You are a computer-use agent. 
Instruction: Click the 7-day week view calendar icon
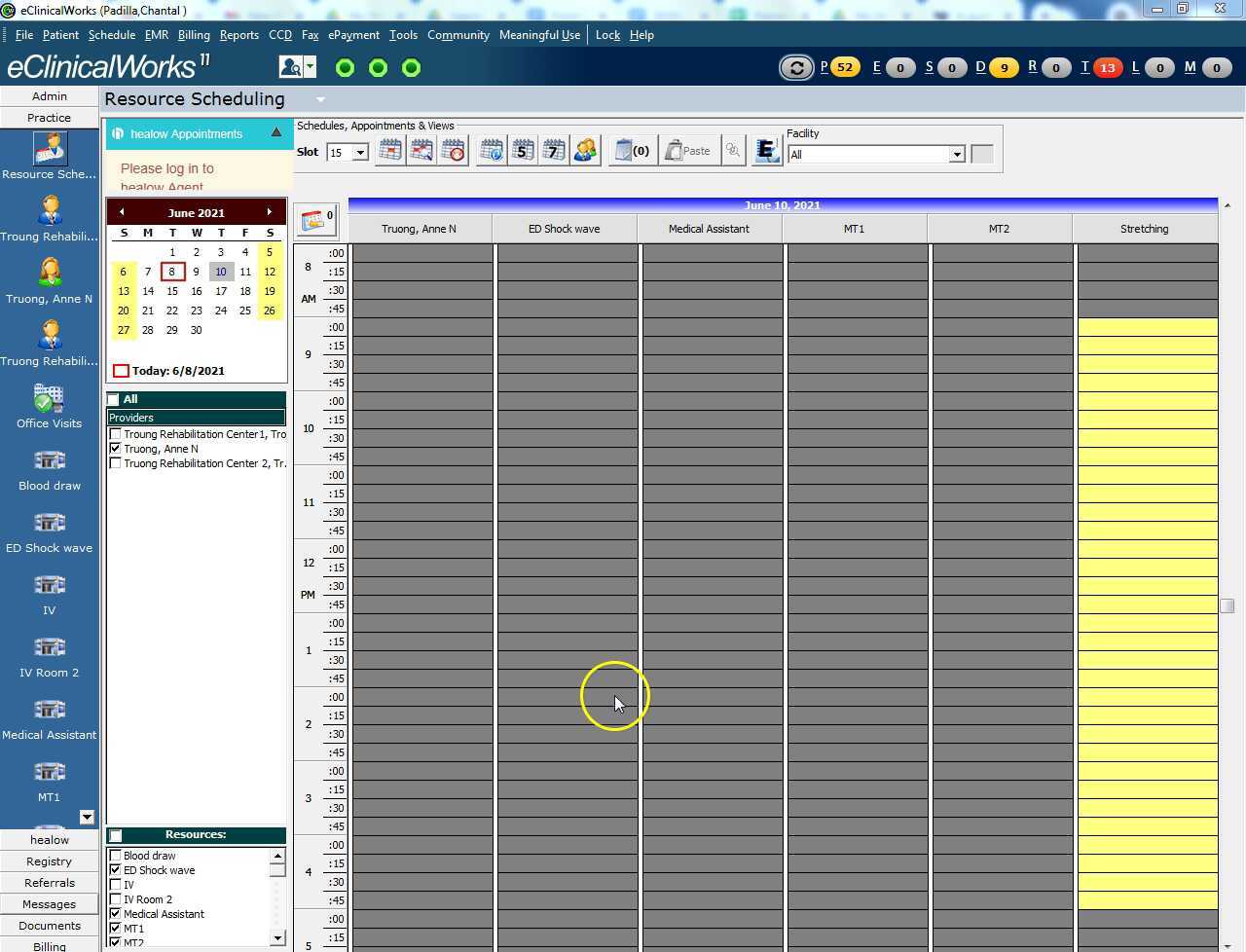point(554,151)
